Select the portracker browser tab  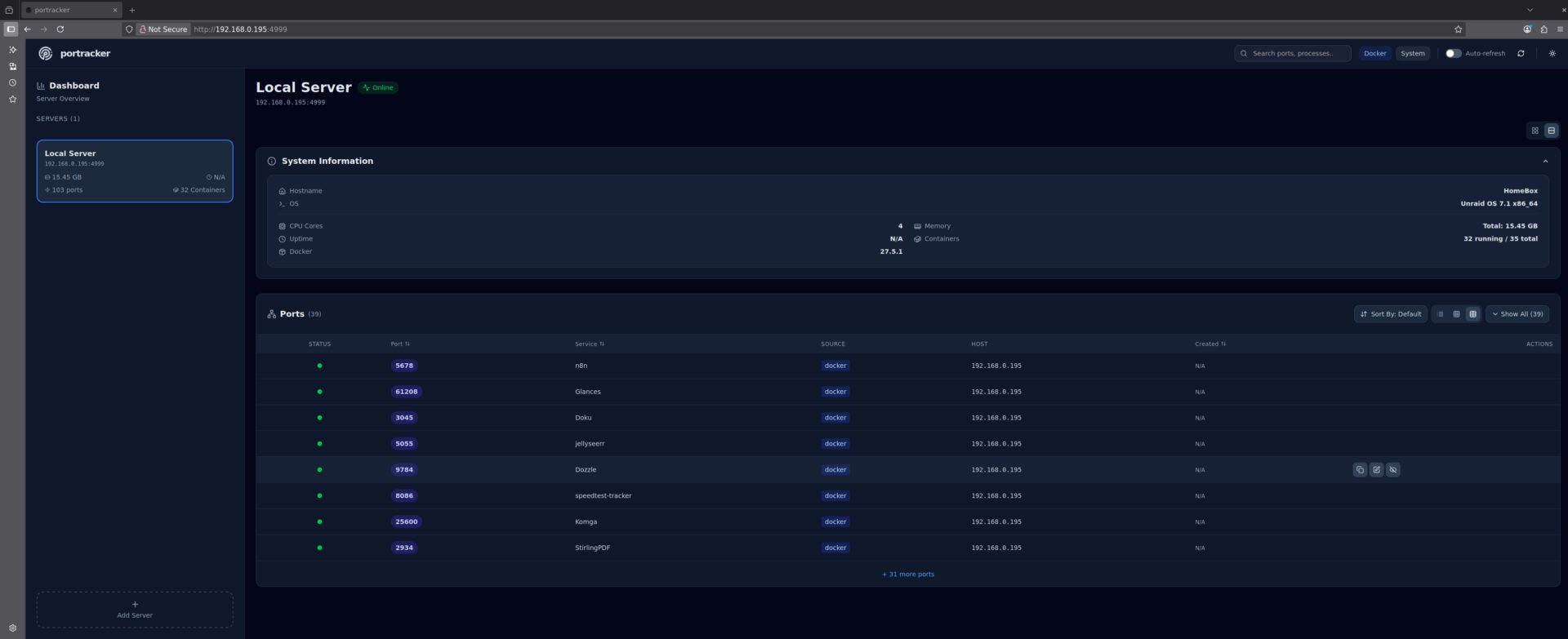71,10
